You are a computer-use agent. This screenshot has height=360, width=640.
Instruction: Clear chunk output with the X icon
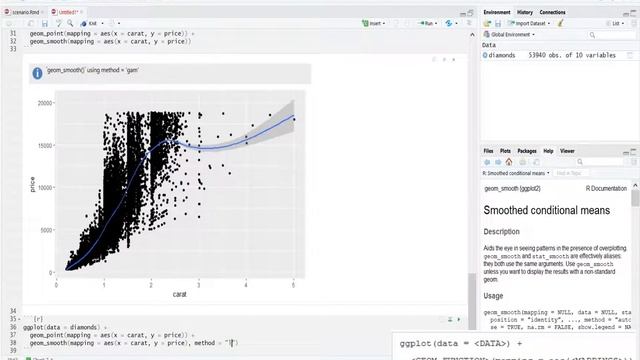point(453,60)
